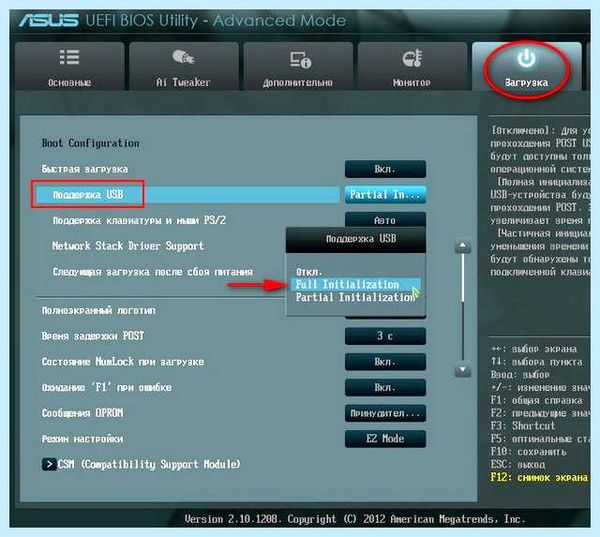Click the Загрузка power icon
The image size is (600, 537).
click(x=527, y=59)
